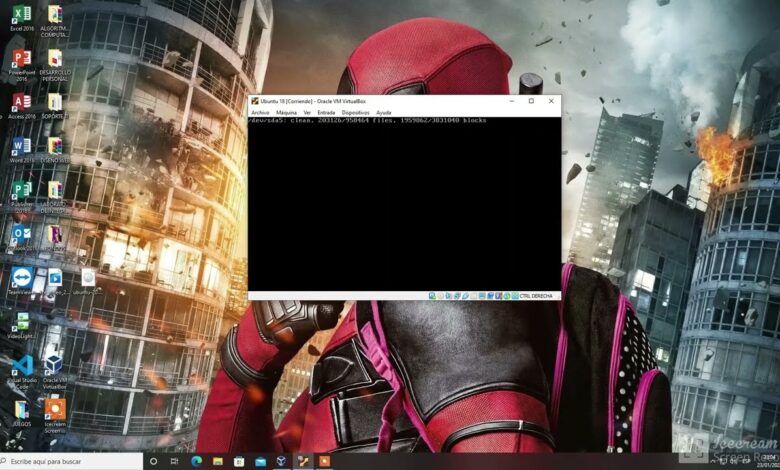
Task: Select the Access 2016 desktop shortcut
Action: [x=22, y=105]
